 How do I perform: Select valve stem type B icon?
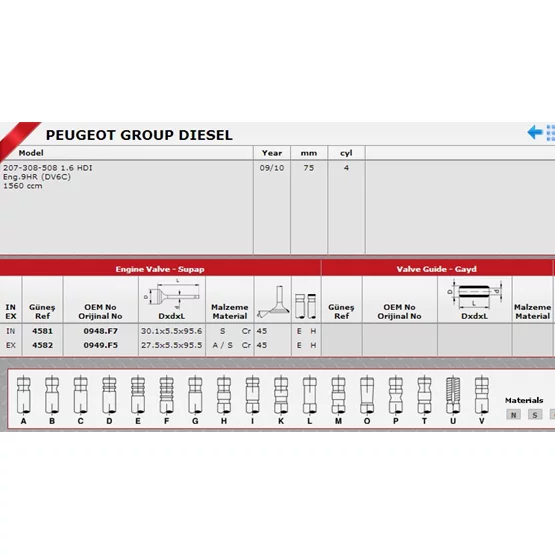click(x=52, y=395)
